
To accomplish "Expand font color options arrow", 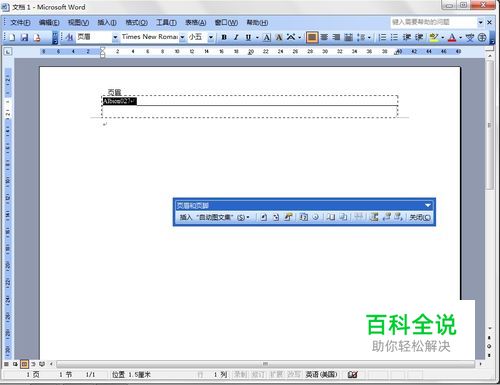I will click(460, 37).
